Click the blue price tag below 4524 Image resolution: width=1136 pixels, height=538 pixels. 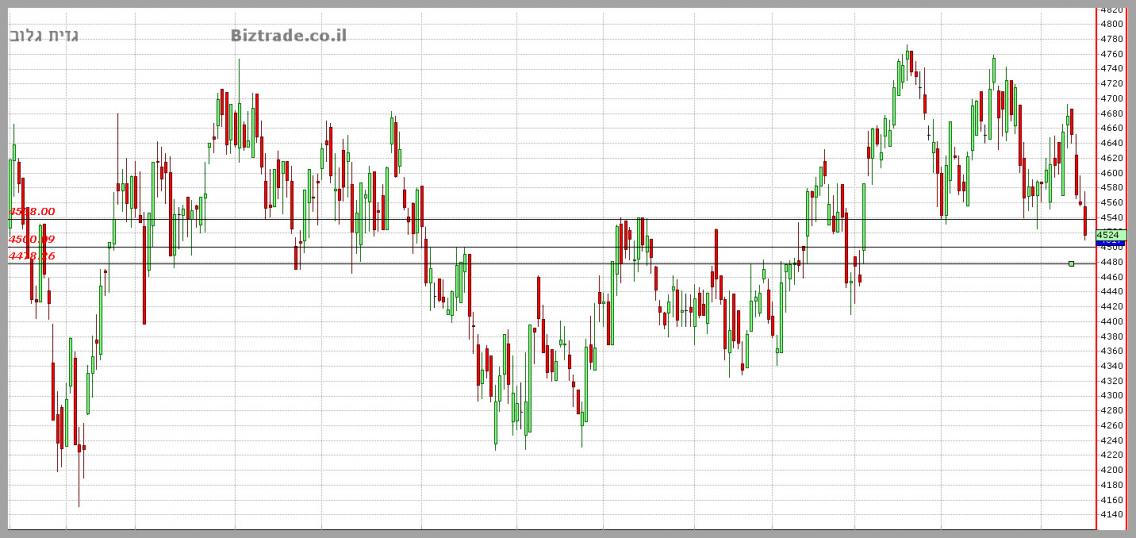1111,244
